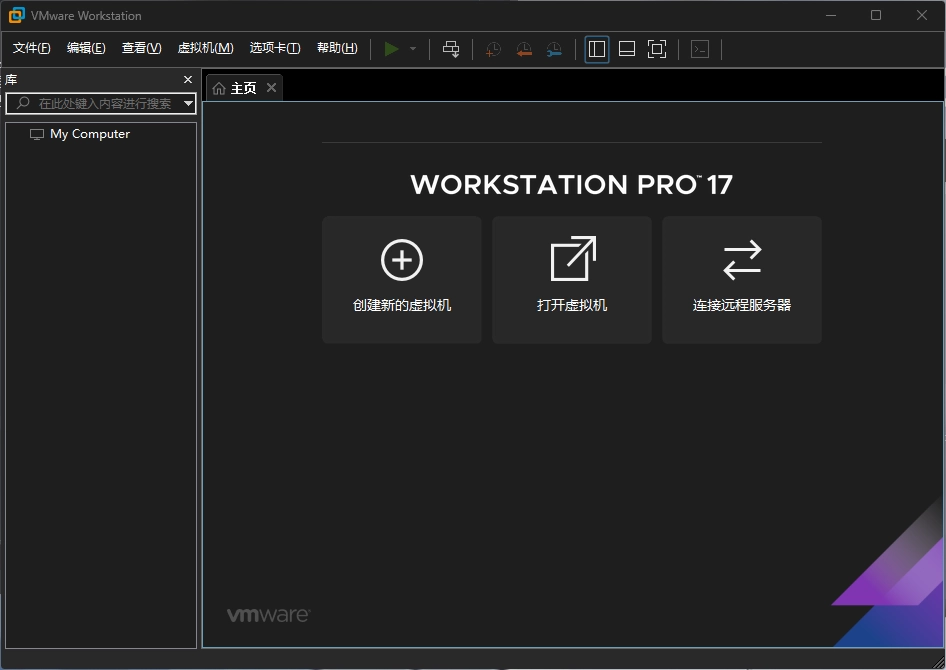The width and height of the screenshot is (946, 670).
Task: Click the revert to snapshot icon
Action: pos(524,49)
